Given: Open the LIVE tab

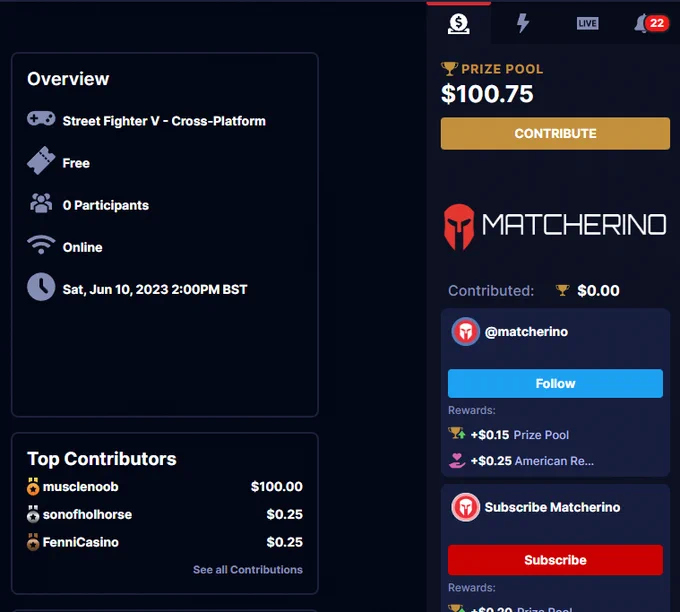Looking at the screenshot, I should (588, 23).
